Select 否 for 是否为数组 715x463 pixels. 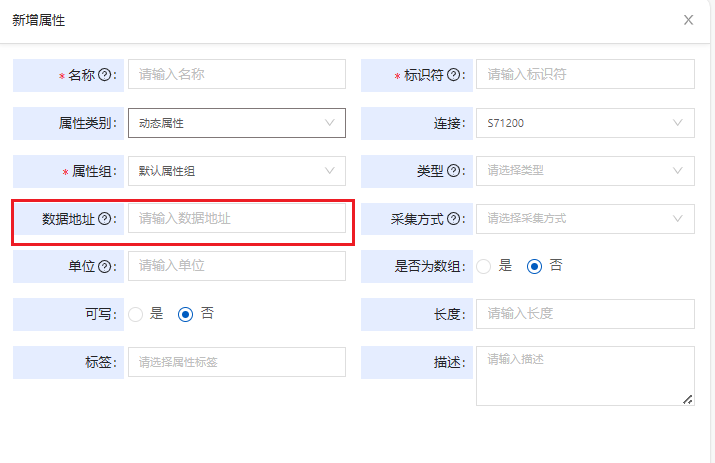[x=534, y=266]
